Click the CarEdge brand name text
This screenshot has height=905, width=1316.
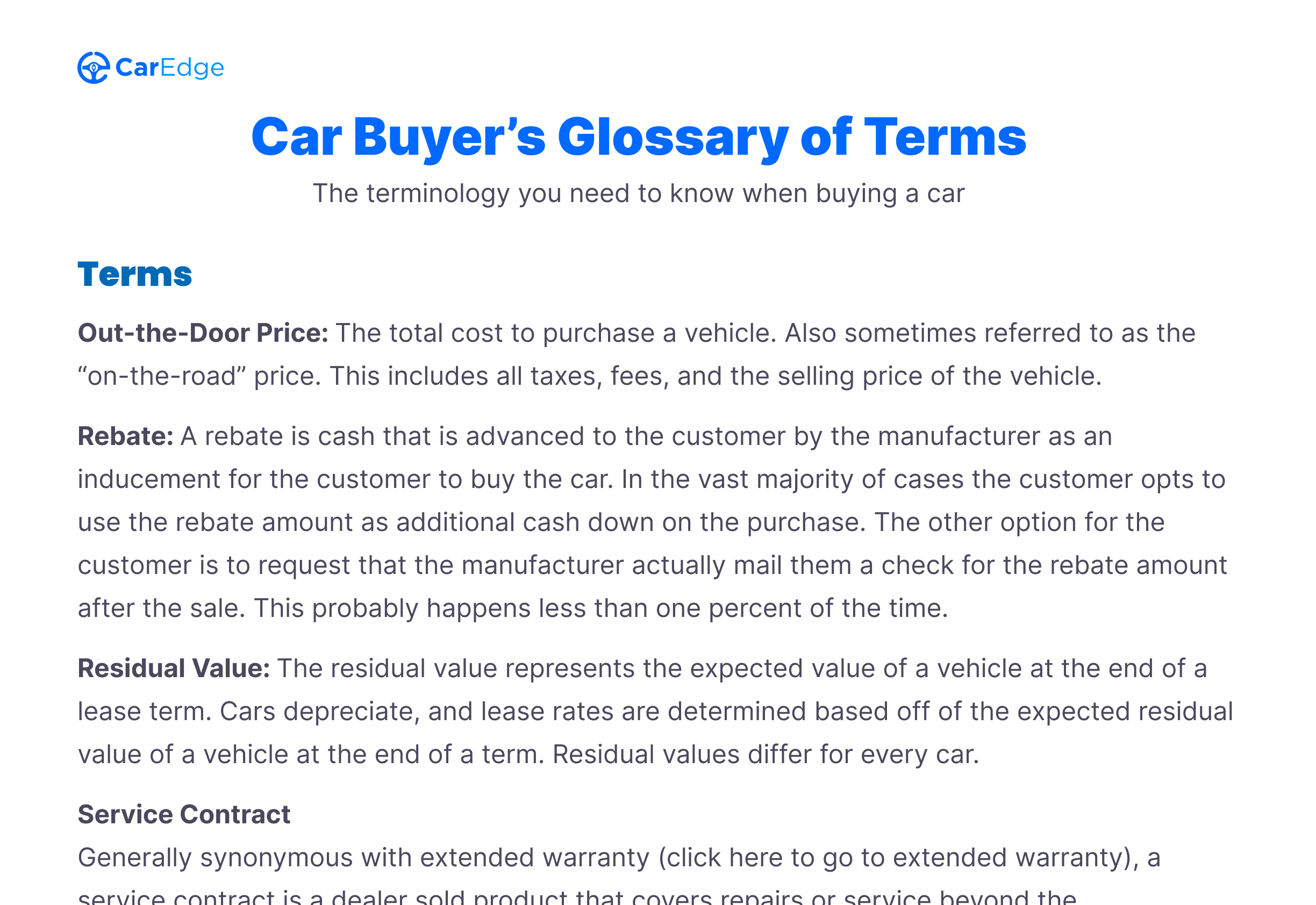[169, 68]
